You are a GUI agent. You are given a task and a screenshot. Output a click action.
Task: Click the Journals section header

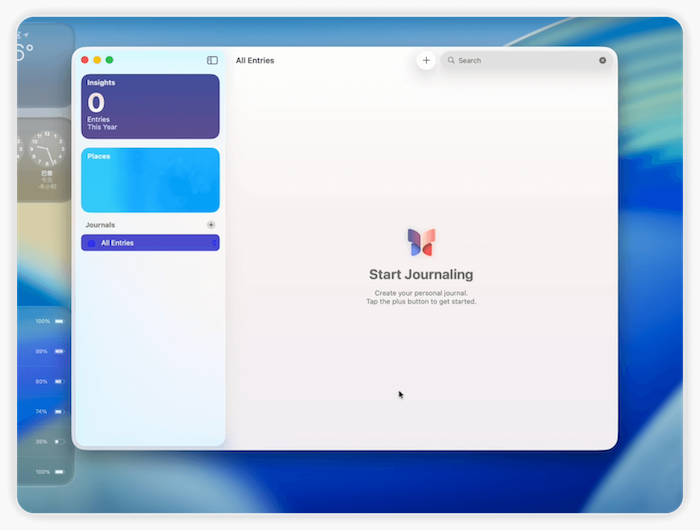[x=100, y=225]
